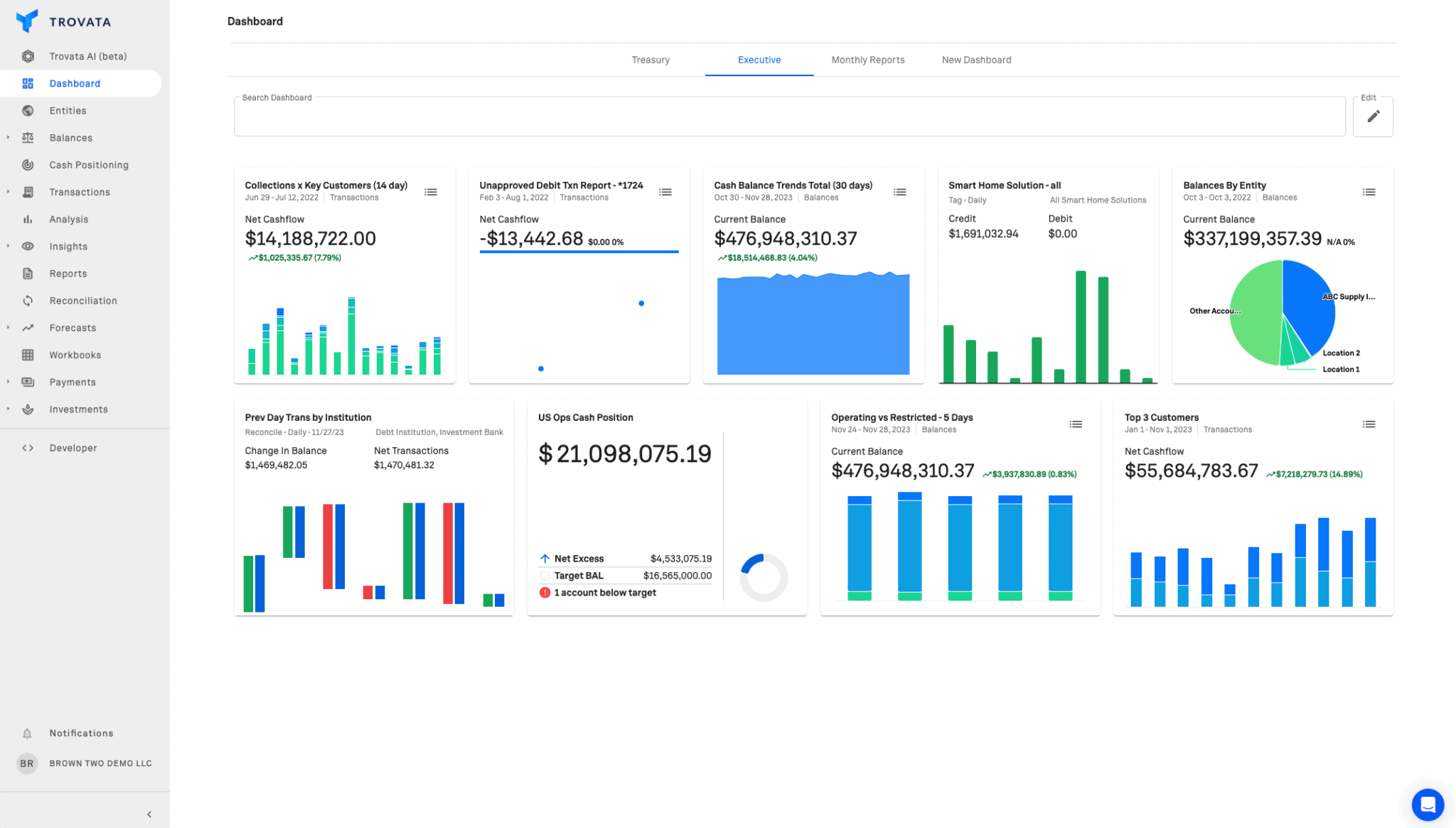Image resolution: width=1456 pixels, height=828 pixels.
Task: Open the chat support bubble
Action: [1428, 805]
